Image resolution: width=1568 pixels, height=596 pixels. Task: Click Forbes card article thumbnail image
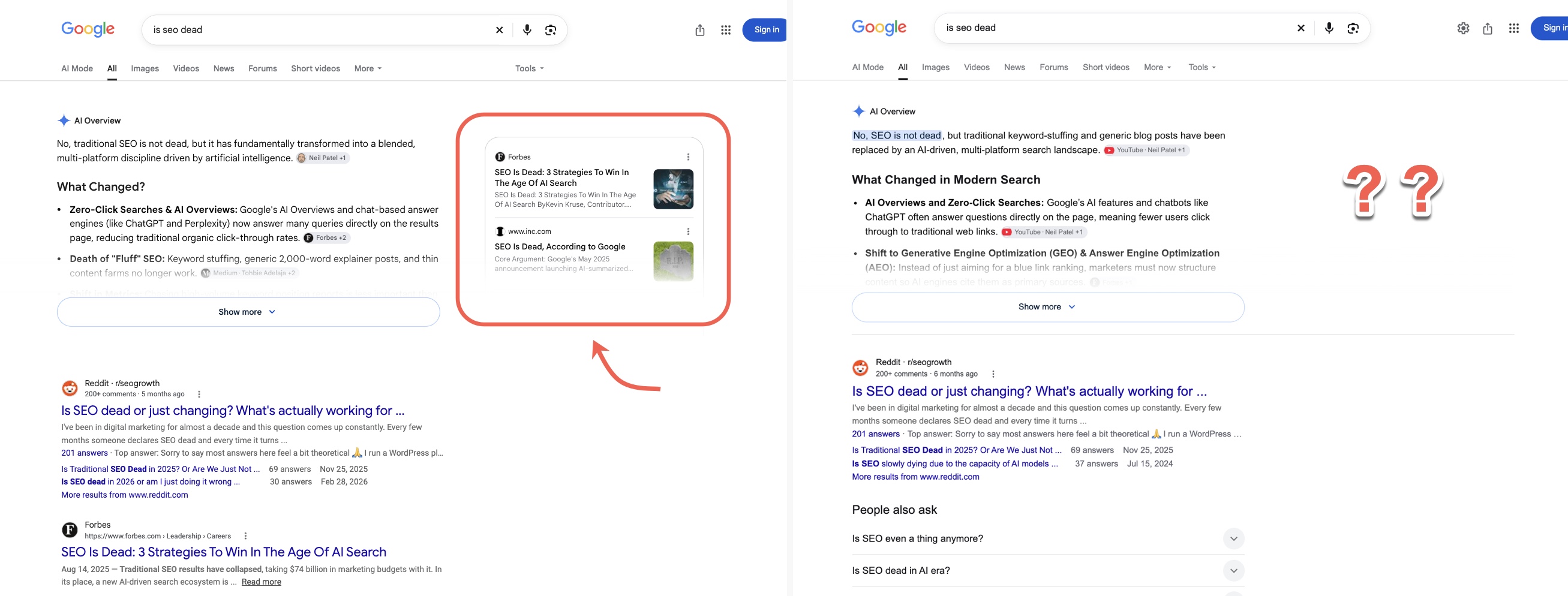coord(673,189)
